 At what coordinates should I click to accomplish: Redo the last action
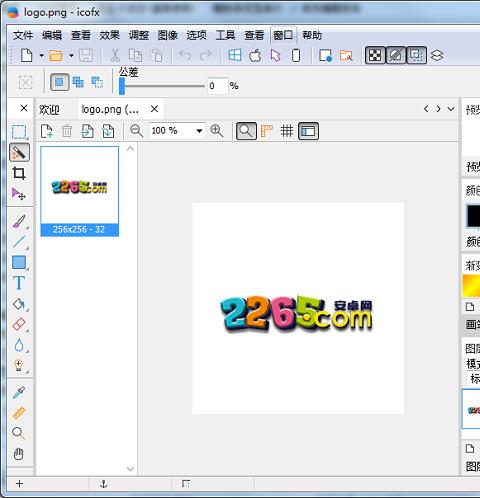click(x=205, y=55)
